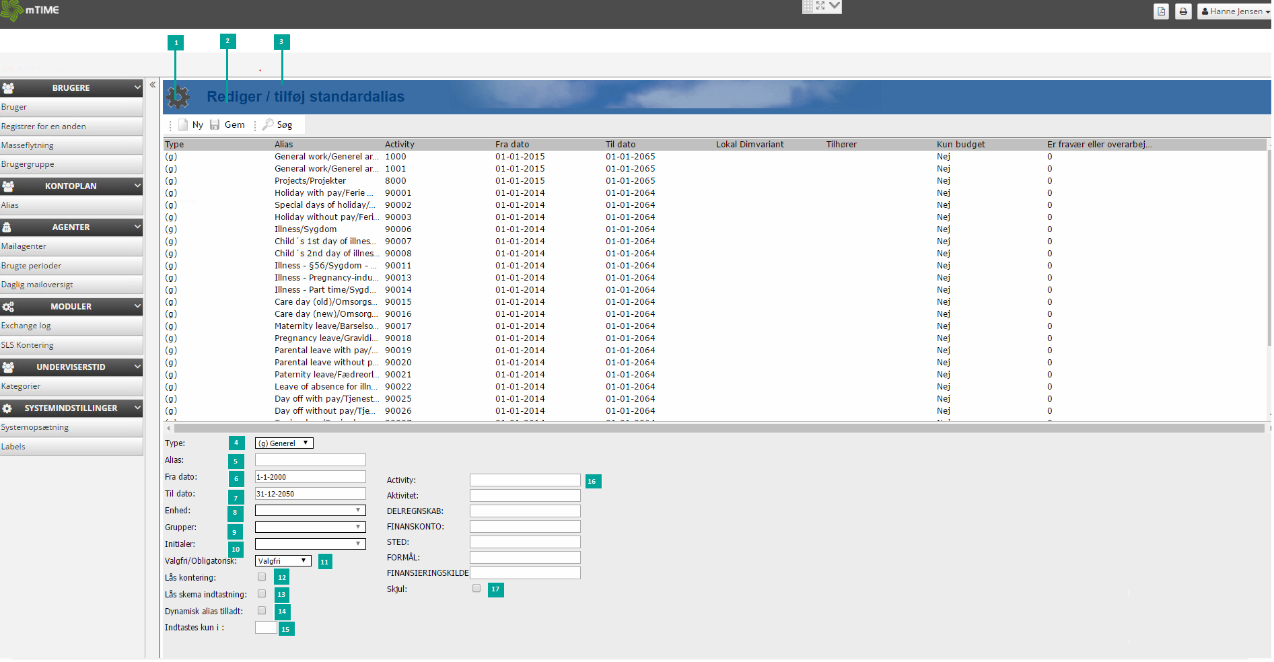Select Mailagenter in the sidebar
The image size is (1274, 662).
24,246
